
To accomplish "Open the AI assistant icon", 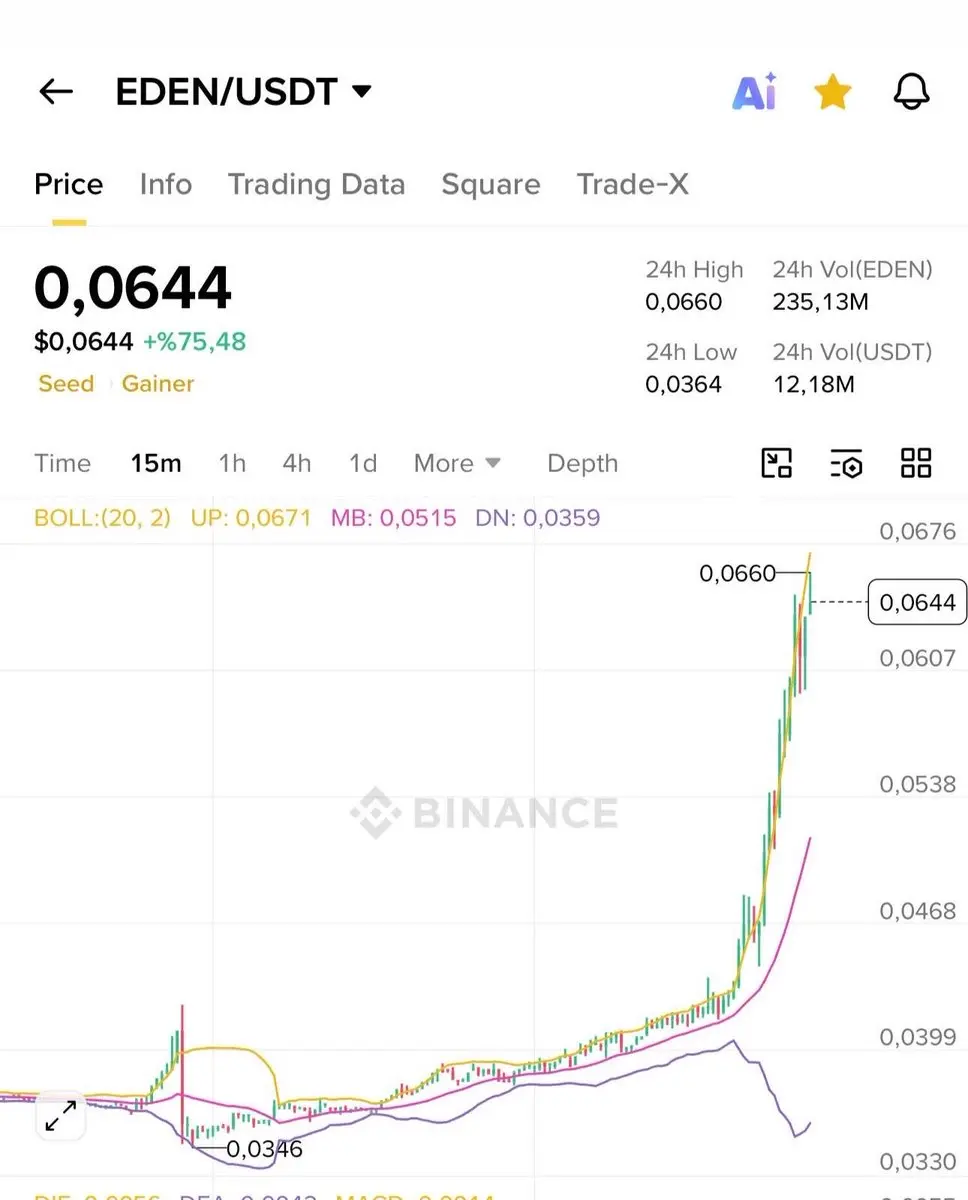I will click(754, 92).
